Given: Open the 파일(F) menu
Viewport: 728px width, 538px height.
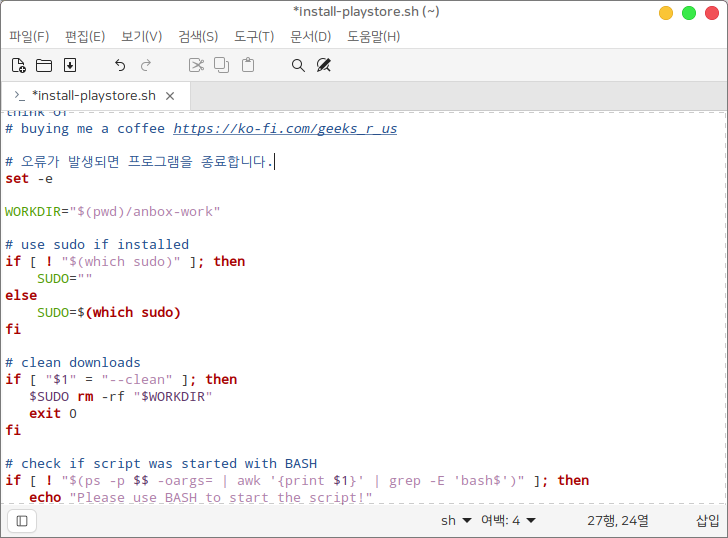Looking at the screenshot, I should tap(29, 37).
